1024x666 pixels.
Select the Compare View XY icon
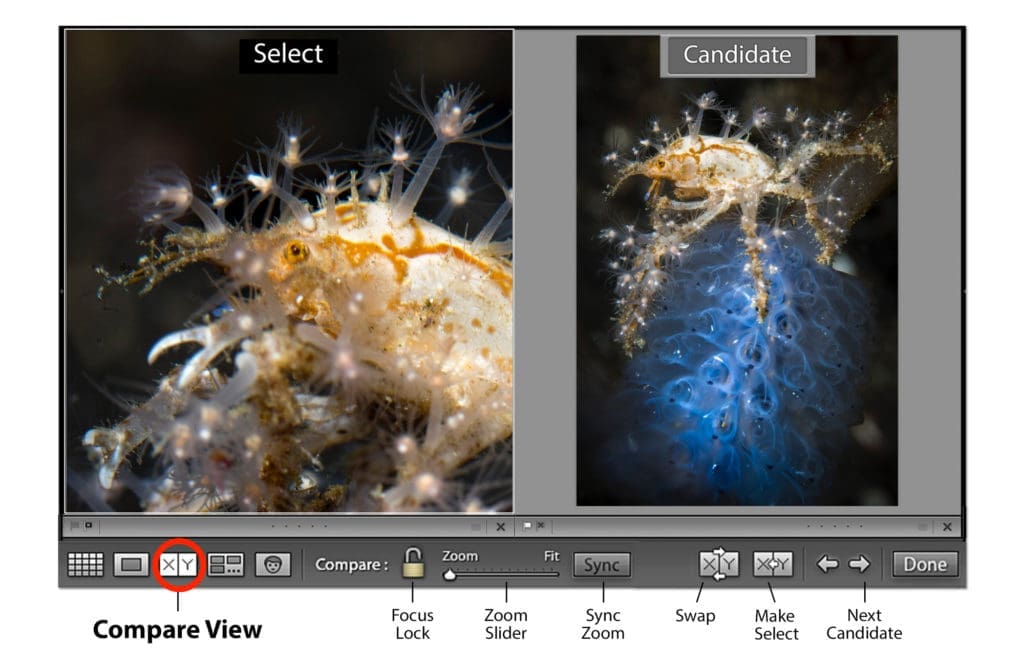pyautogui.click(x=178, y=564)
